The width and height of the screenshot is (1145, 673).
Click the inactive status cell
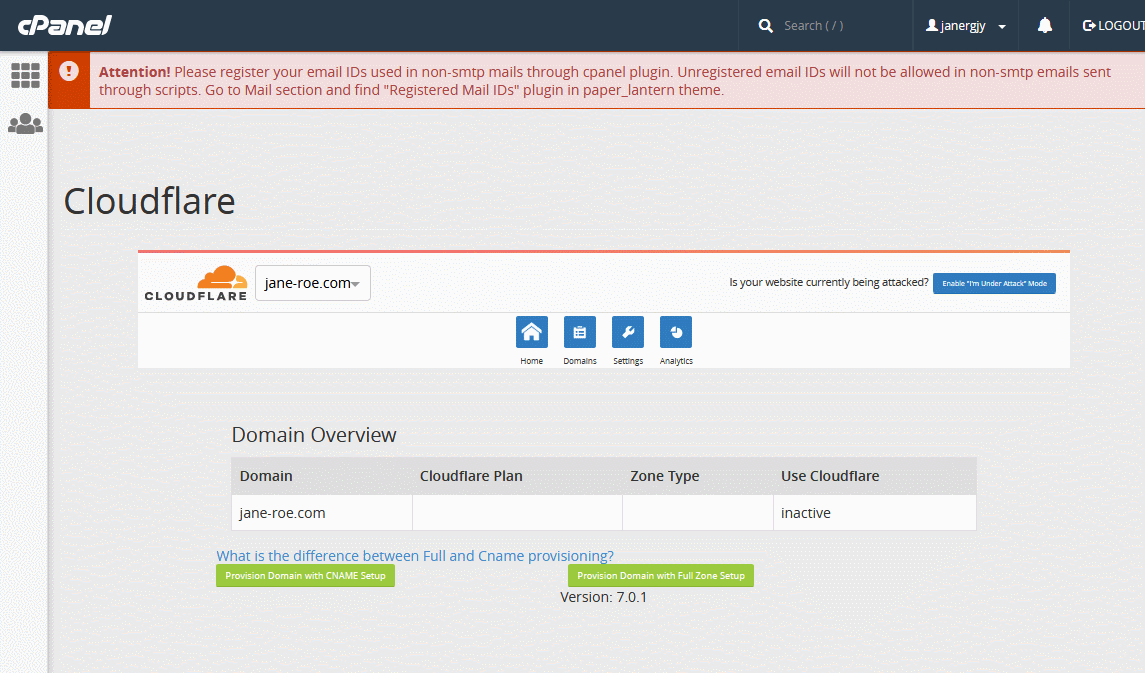874,512
